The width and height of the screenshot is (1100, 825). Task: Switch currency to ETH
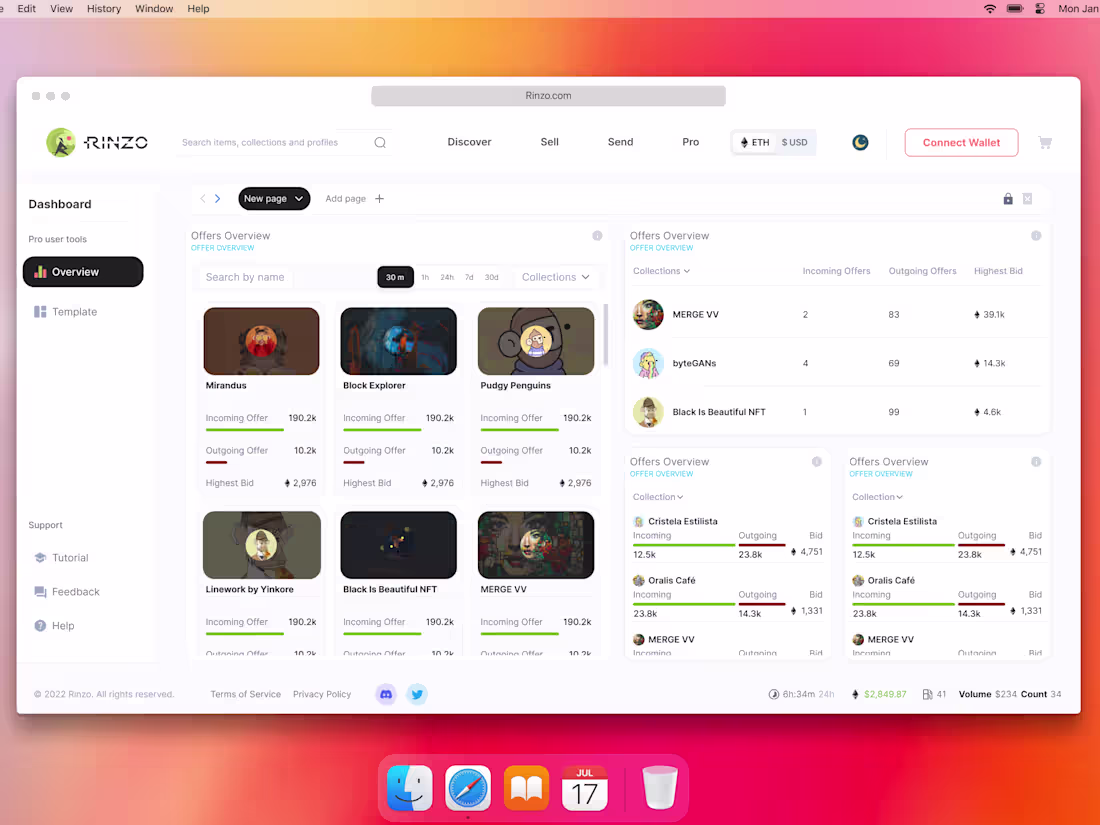[x=755, y=142]
